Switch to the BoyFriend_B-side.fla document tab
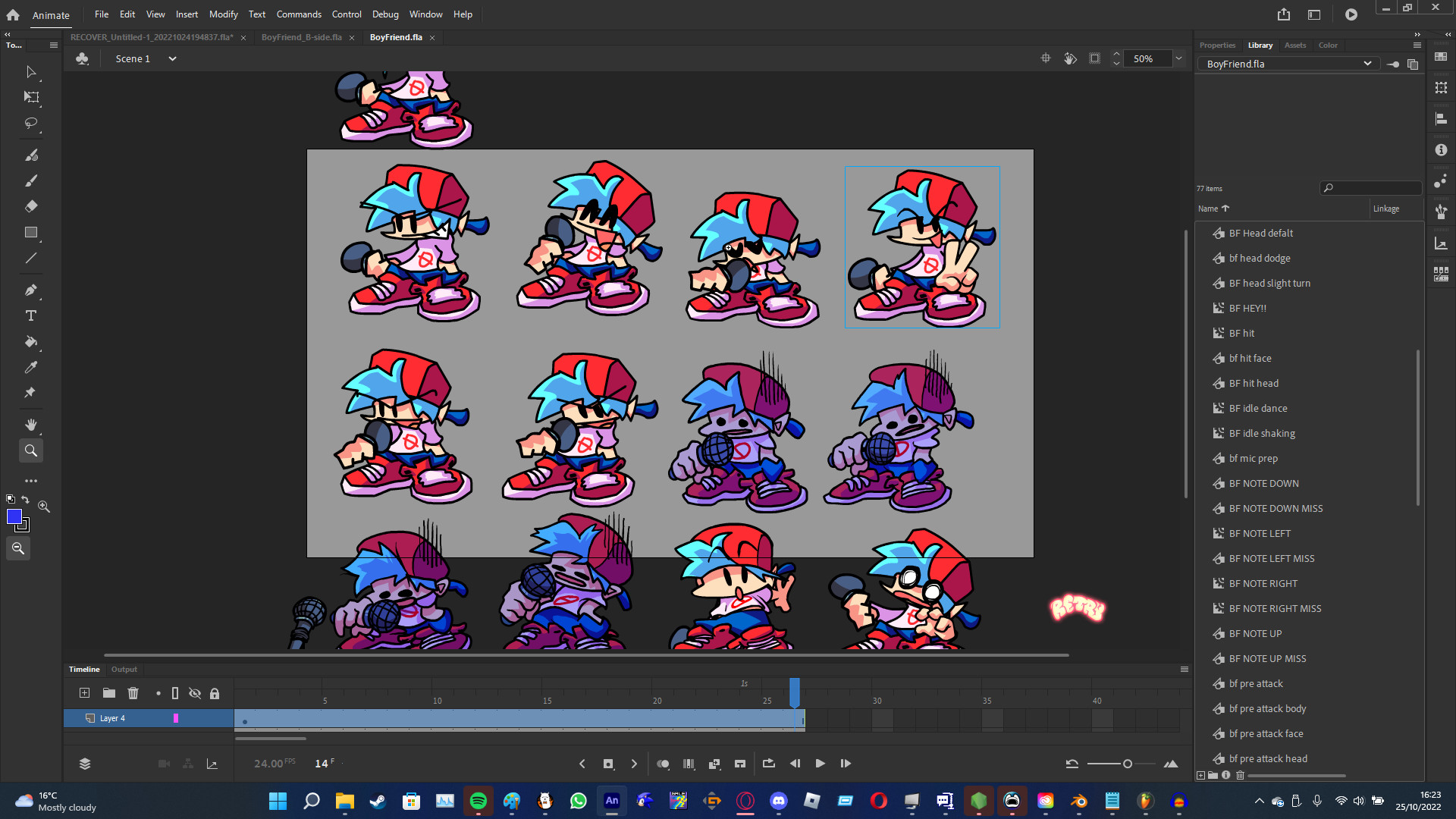1456x819 pixels. click(x=302, y=37)
